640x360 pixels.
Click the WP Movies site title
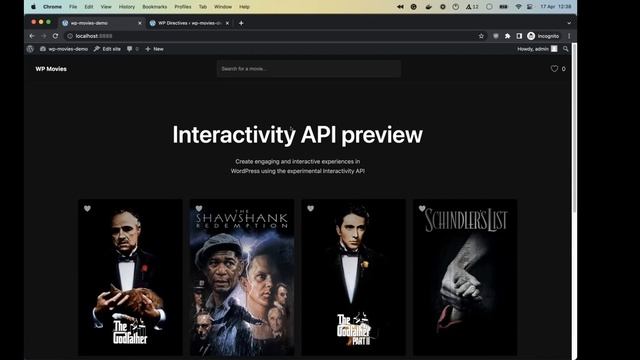point(51,69)
